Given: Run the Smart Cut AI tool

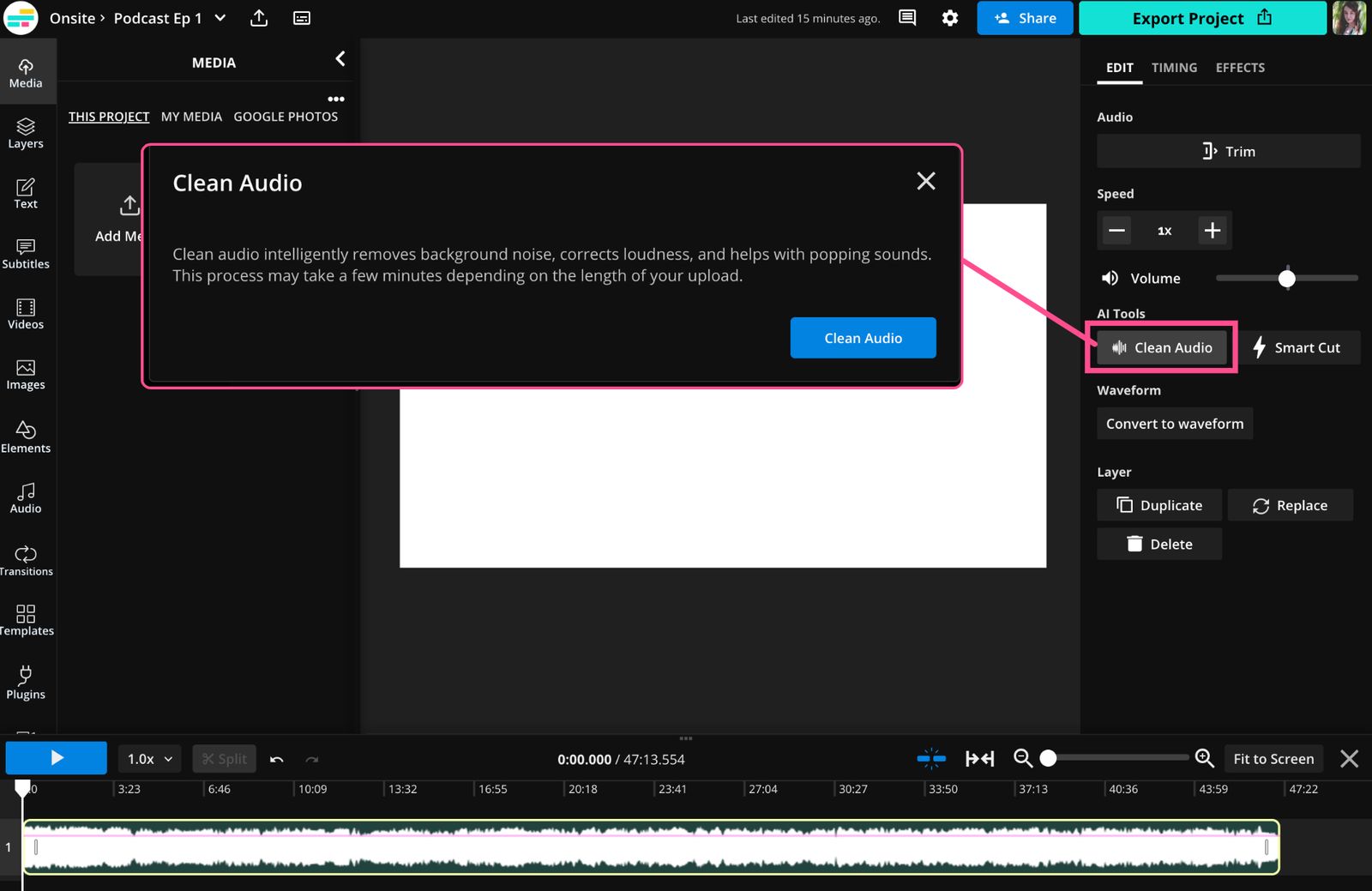Looking at the screenshot, I should [1301, 347].
